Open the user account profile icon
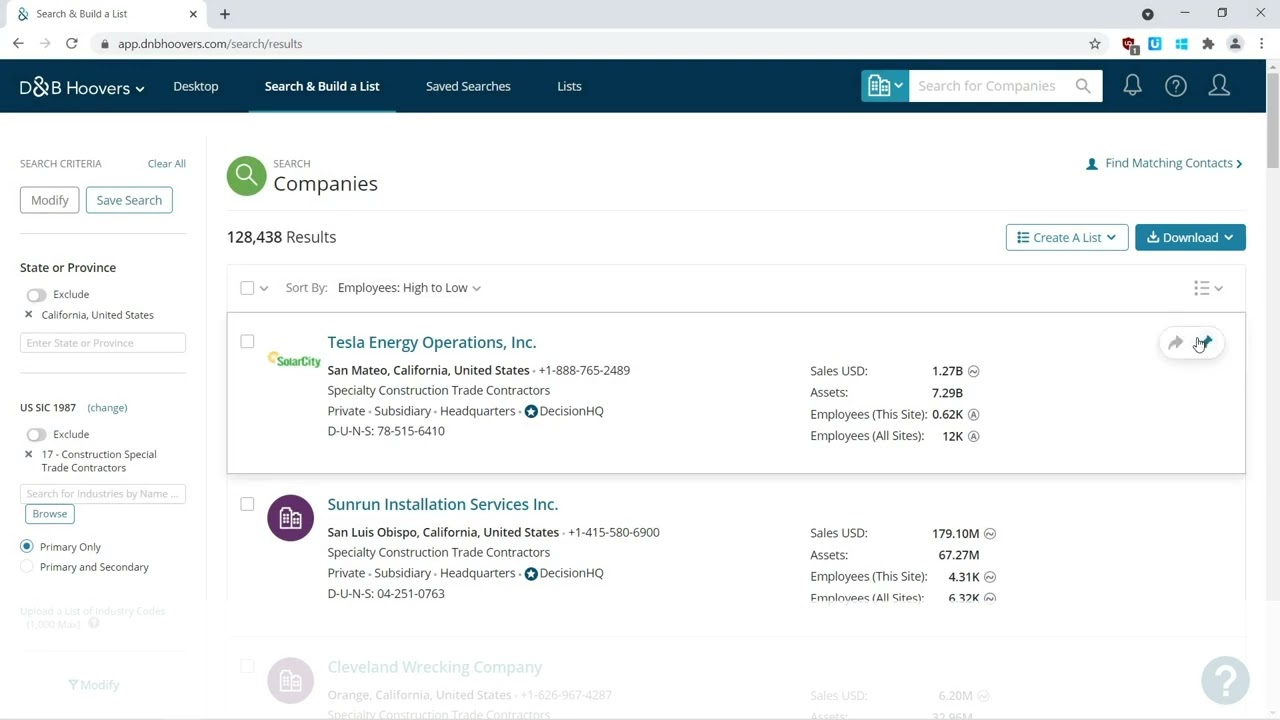The image size is (1280, 720). [x=1219, y=86]
